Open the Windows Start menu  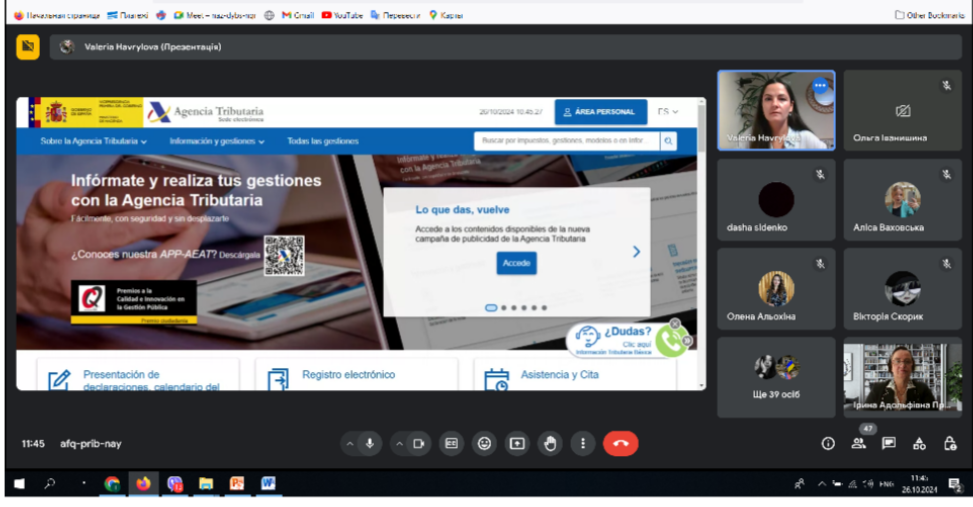[20, 483]
